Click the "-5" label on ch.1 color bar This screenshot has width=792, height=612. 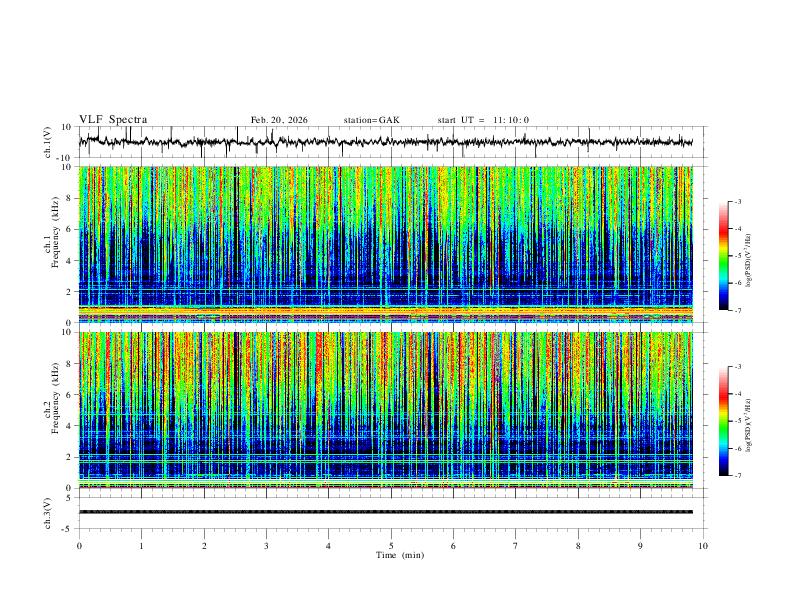[738, 256]
